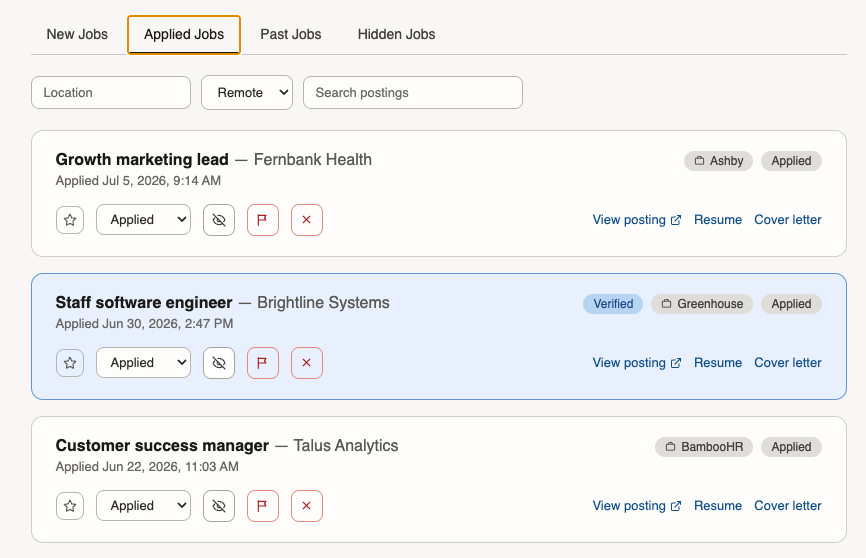This screenshot has width=866, height=558.
Task: Hide the Customer success manager job
Action: click(219, 506)
